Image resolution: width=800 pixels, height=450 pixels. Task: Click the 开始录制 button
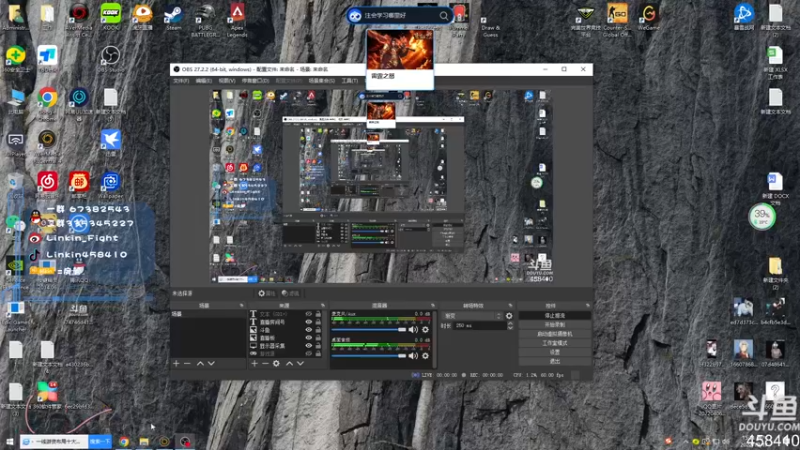coord(555,324)
